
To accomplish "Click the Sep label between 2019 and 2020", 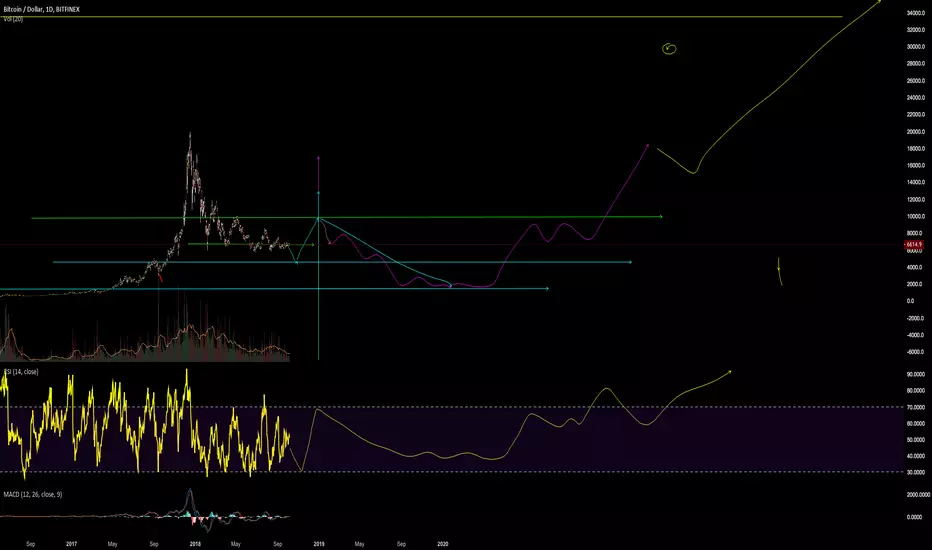I will pos(401,544).
